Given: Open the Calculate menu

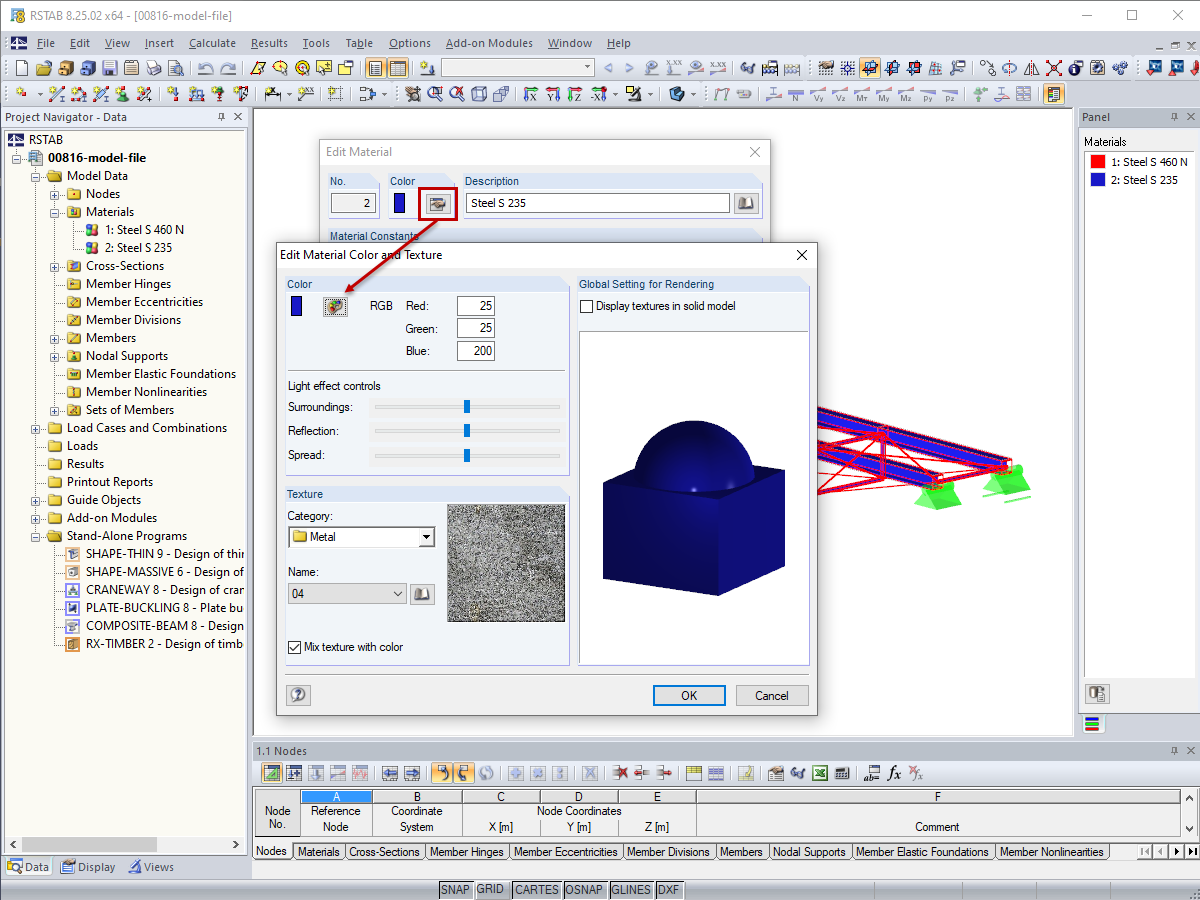Looking at the screenshot, I should [212, 43].
